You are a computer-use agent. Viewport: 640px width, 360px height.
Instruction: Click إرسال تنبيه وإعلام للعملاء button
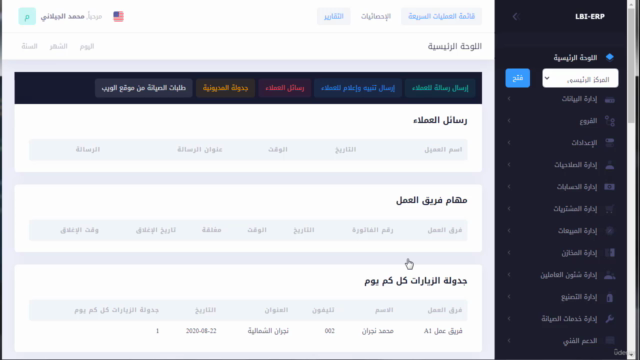(358, 88)
